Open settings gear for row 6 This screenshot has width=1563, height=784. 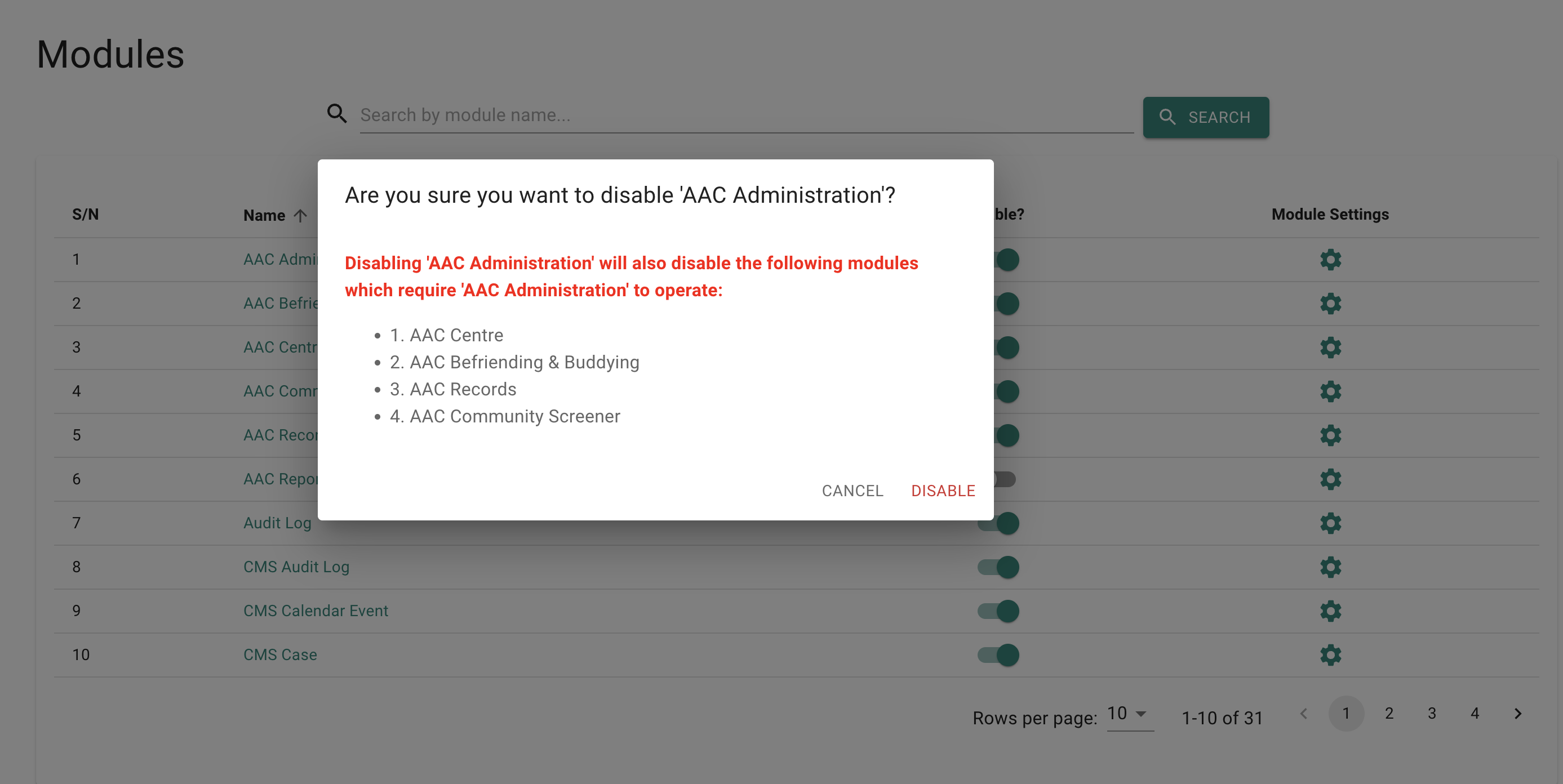[1330, 479]
